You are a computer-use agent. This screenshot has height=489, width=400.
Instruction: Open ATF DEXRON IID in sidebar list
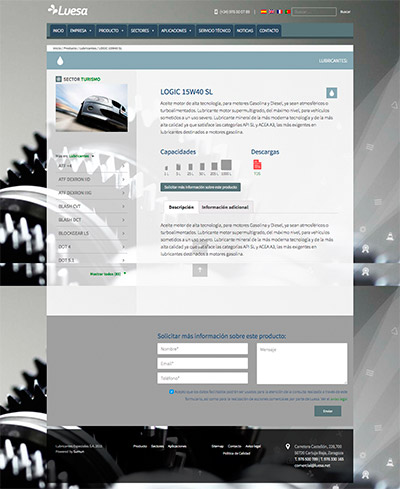(91, 179)
